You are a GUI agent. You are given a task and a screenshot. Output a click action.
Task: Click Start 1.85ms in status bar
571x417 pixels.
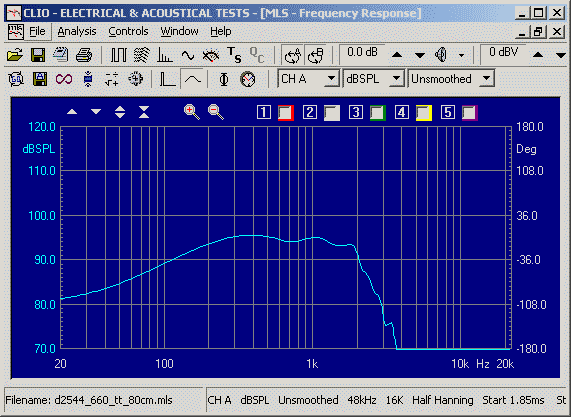[513, 400]
